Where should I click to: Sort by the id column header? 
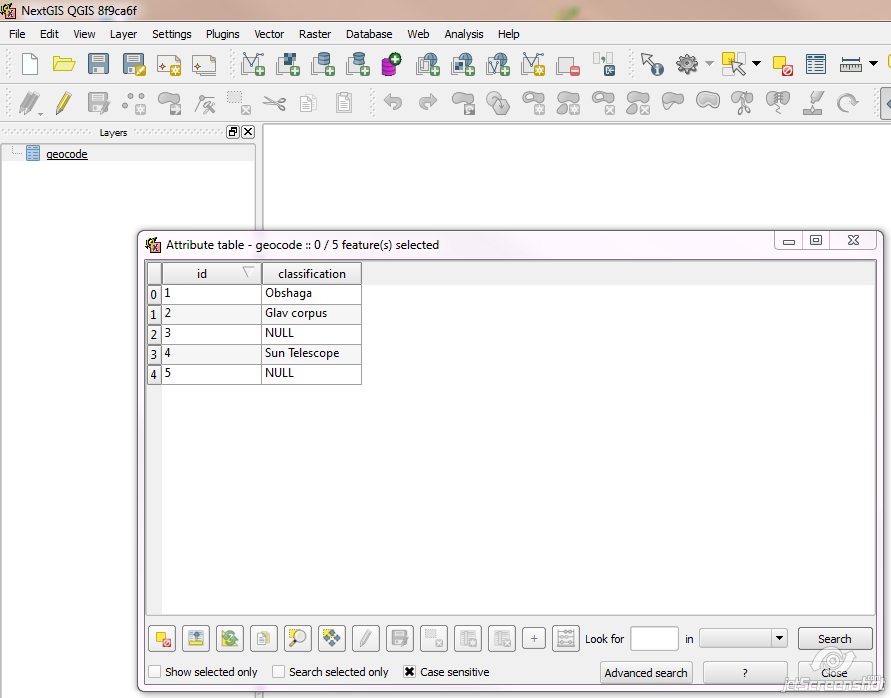[x=211, y=273]
